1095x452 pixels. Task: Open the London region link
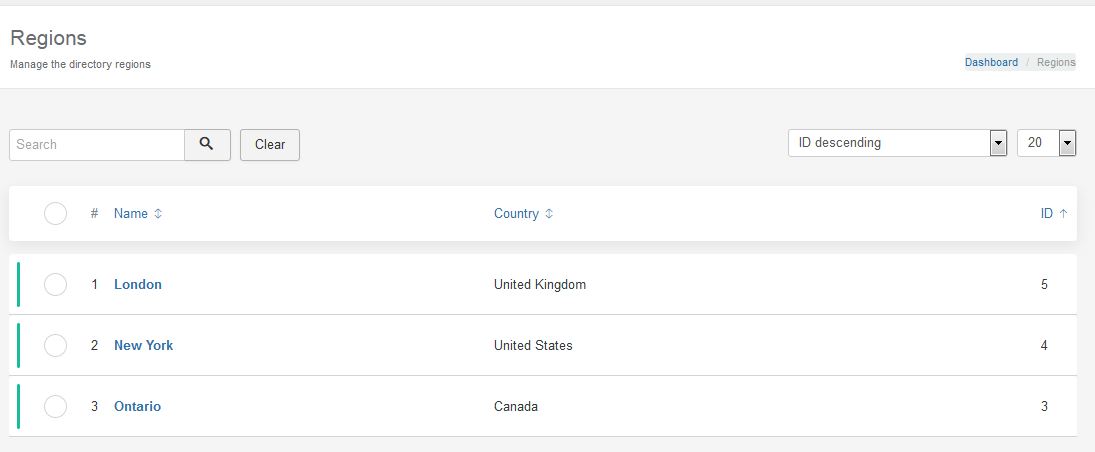pyautogui.click(x=138, y=284)
